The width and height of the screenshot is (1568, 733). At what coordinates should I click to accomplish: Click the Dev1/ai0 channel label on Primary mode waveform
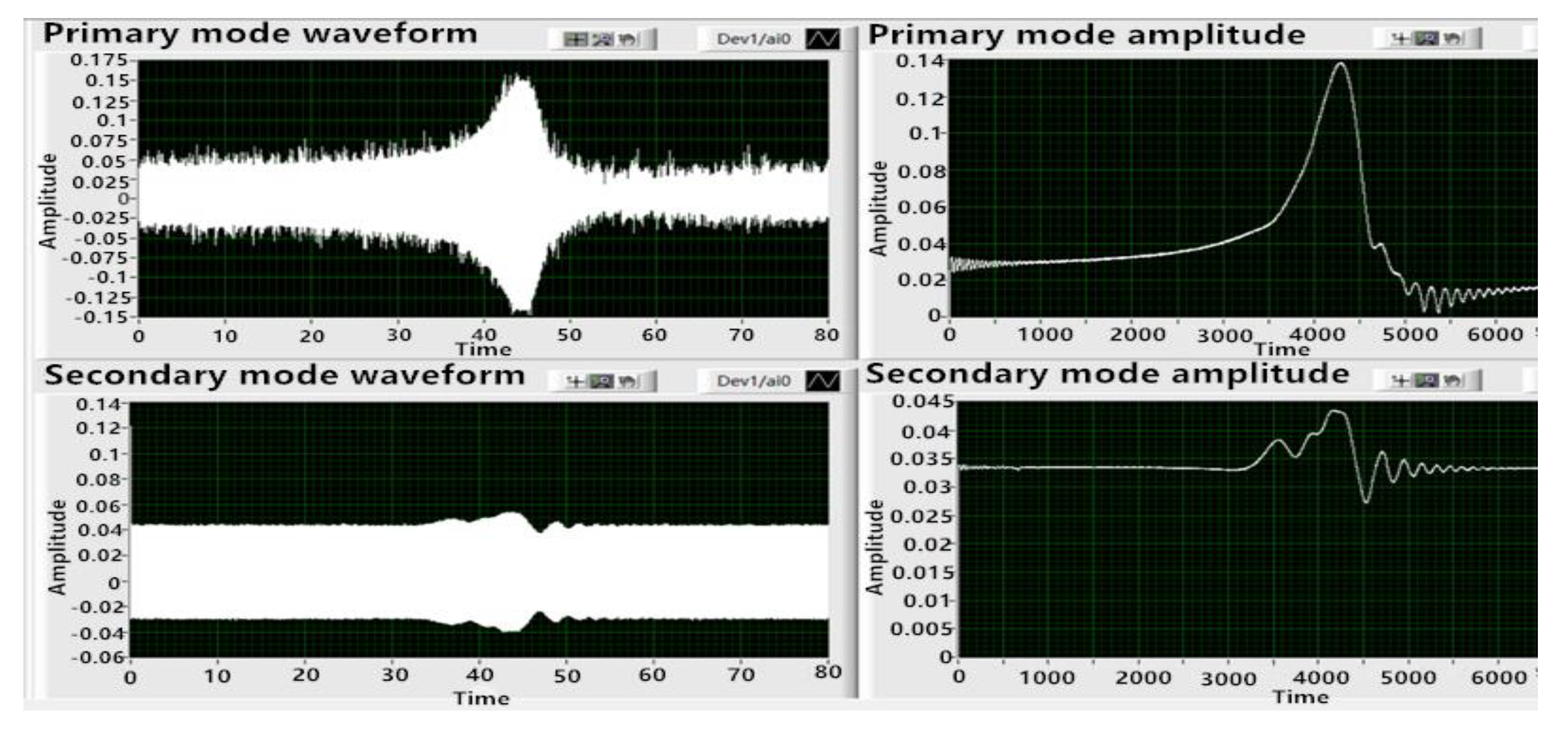pyautogui.click(x=749, y=38)
